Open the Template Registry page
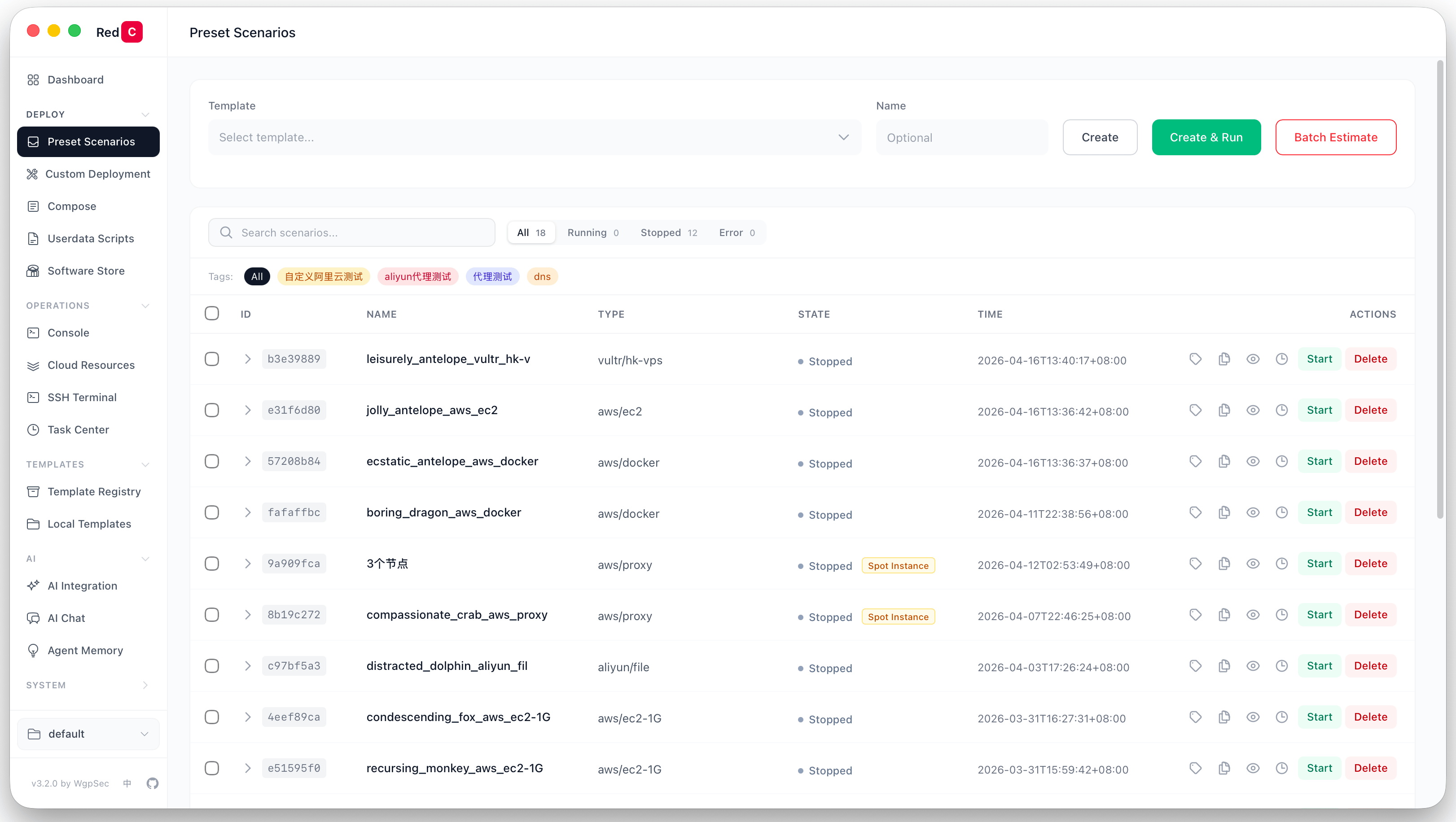 pos(94,491)
